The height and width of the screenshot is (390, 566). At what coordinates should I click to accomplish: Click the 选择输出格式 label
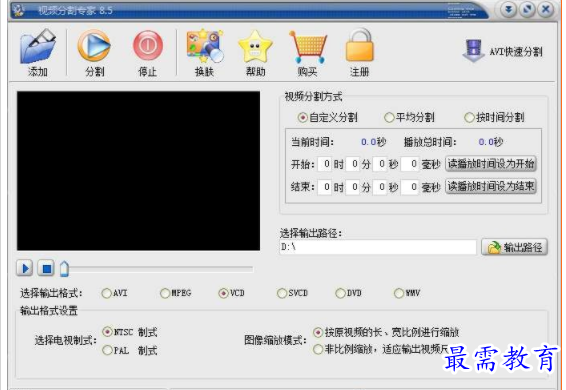(x=51, y=293)
